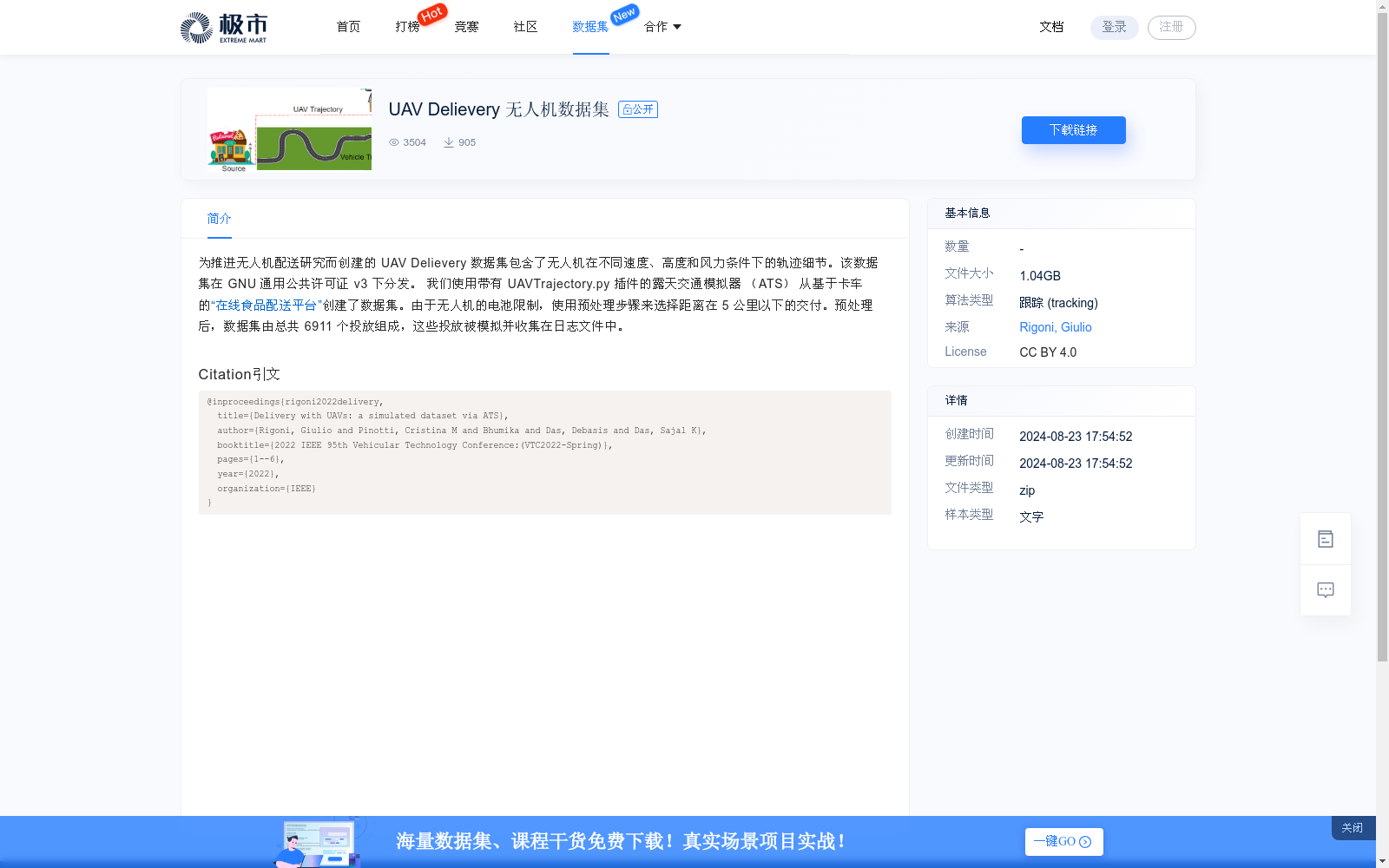Image resolution: width=1389 pixels, height=868 pixels.
Task: Open the 在线食品配送平台 hyperlink
Action: pyautogui.click(x=267, y=306)
